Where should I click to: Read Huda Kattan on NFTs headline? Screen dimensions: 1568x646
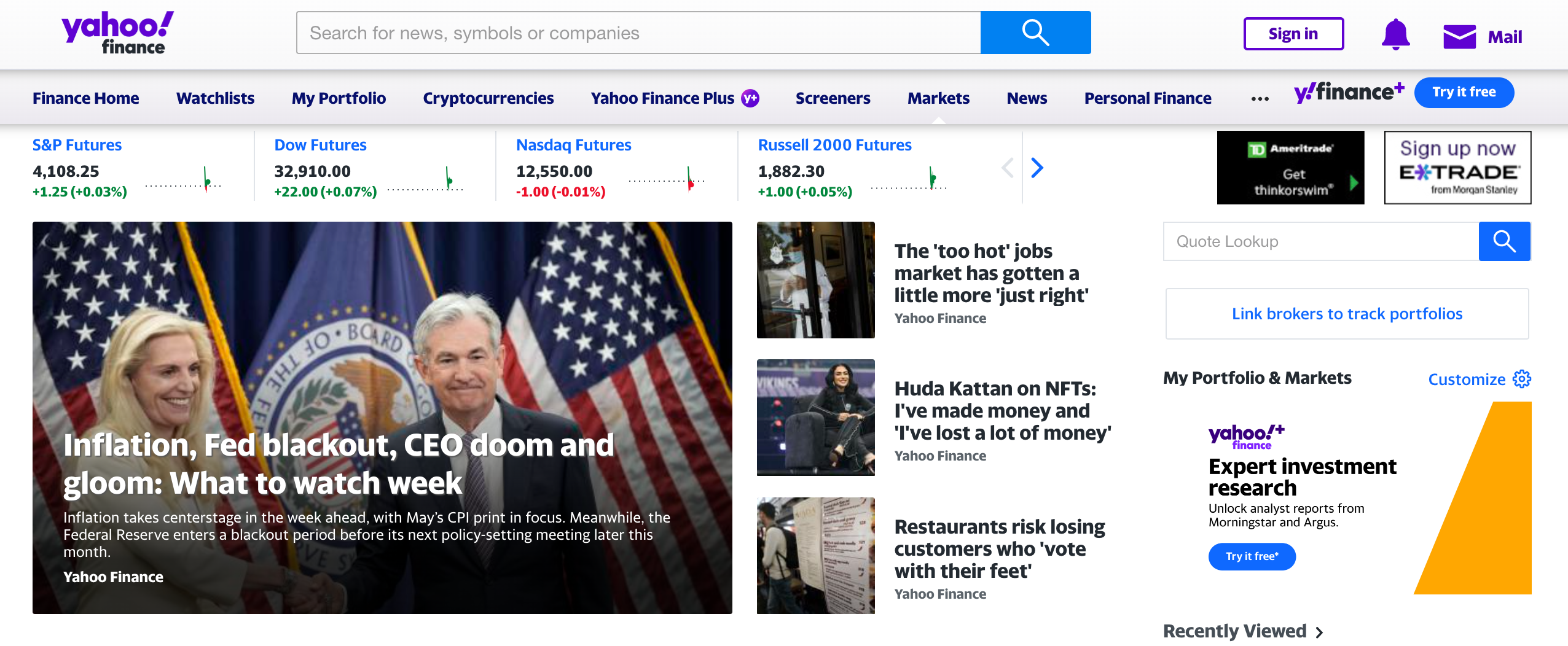click(x=1003, y=411)
